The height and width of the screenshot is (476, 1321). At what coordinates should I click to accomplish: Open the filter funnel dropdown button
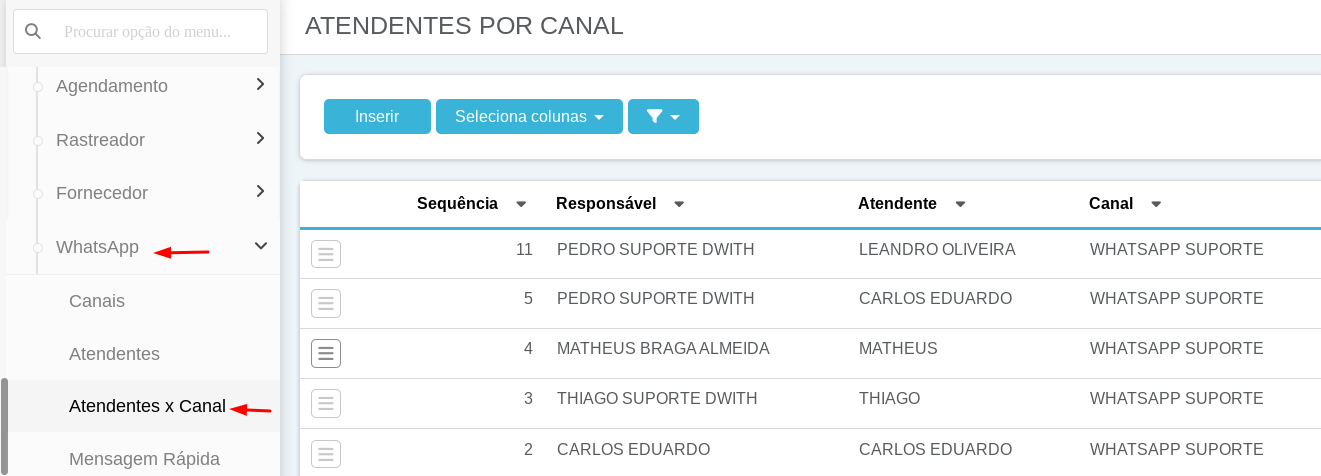tap(663, 116)
